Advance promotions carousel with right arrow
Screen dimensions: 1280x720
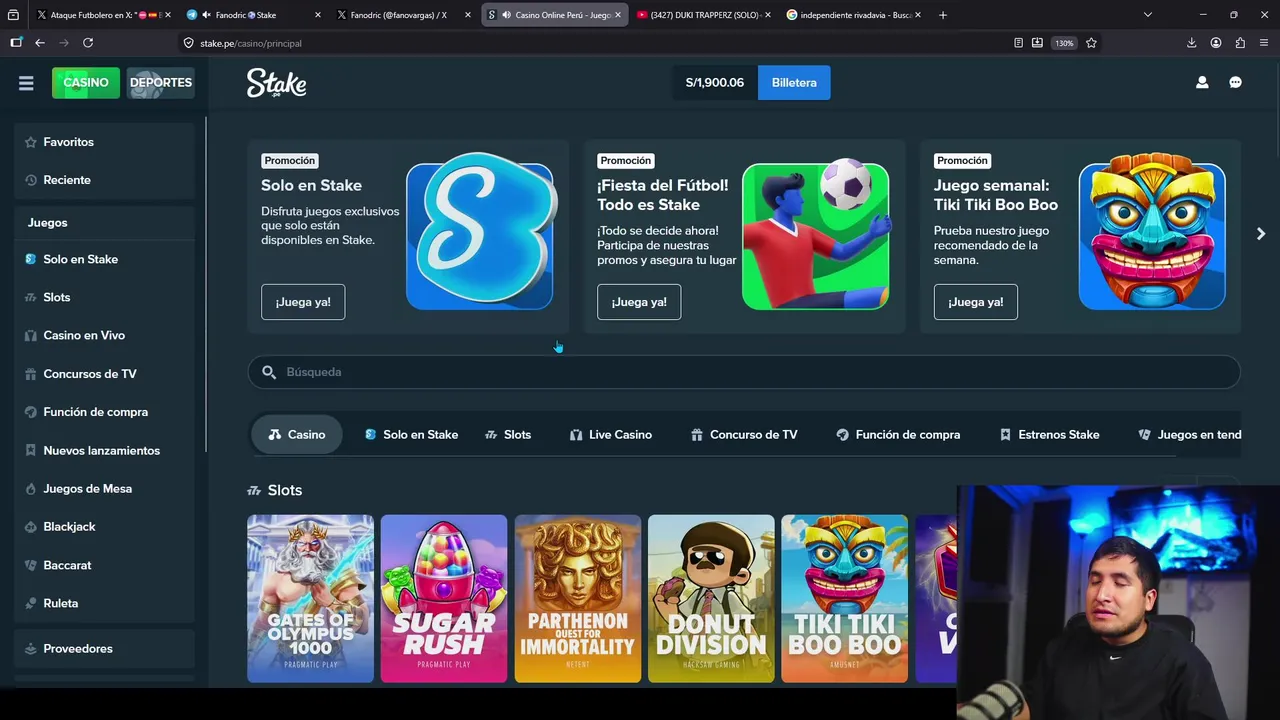1260,234
